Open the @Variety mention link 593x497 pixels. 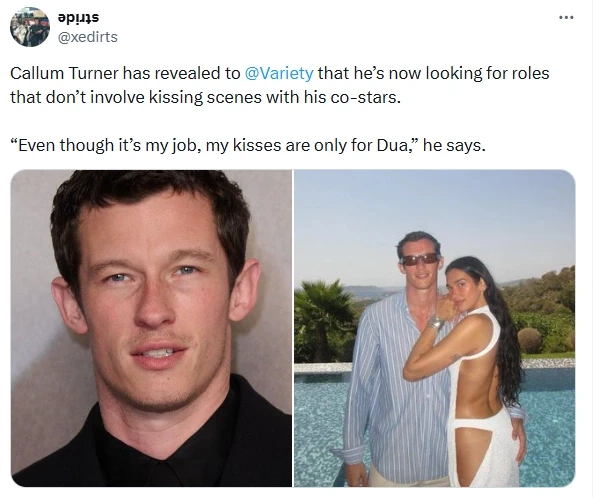tap(279, 73)
